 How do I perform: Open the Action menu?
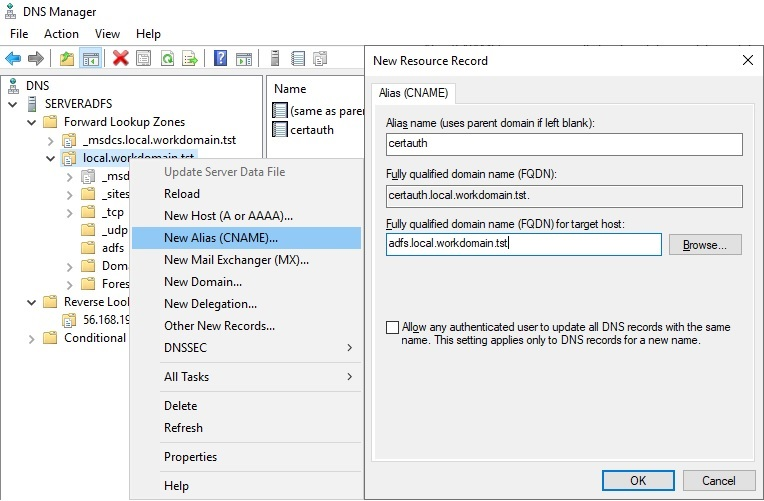61,34
